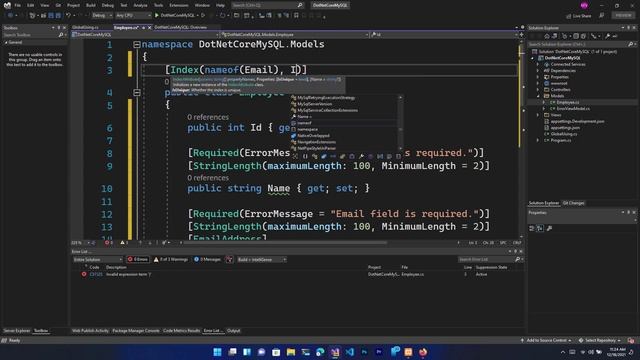This screenshot has width=640, height=360.
Task: Collapse the namespace block on line 1
Action: click(137, 44)
